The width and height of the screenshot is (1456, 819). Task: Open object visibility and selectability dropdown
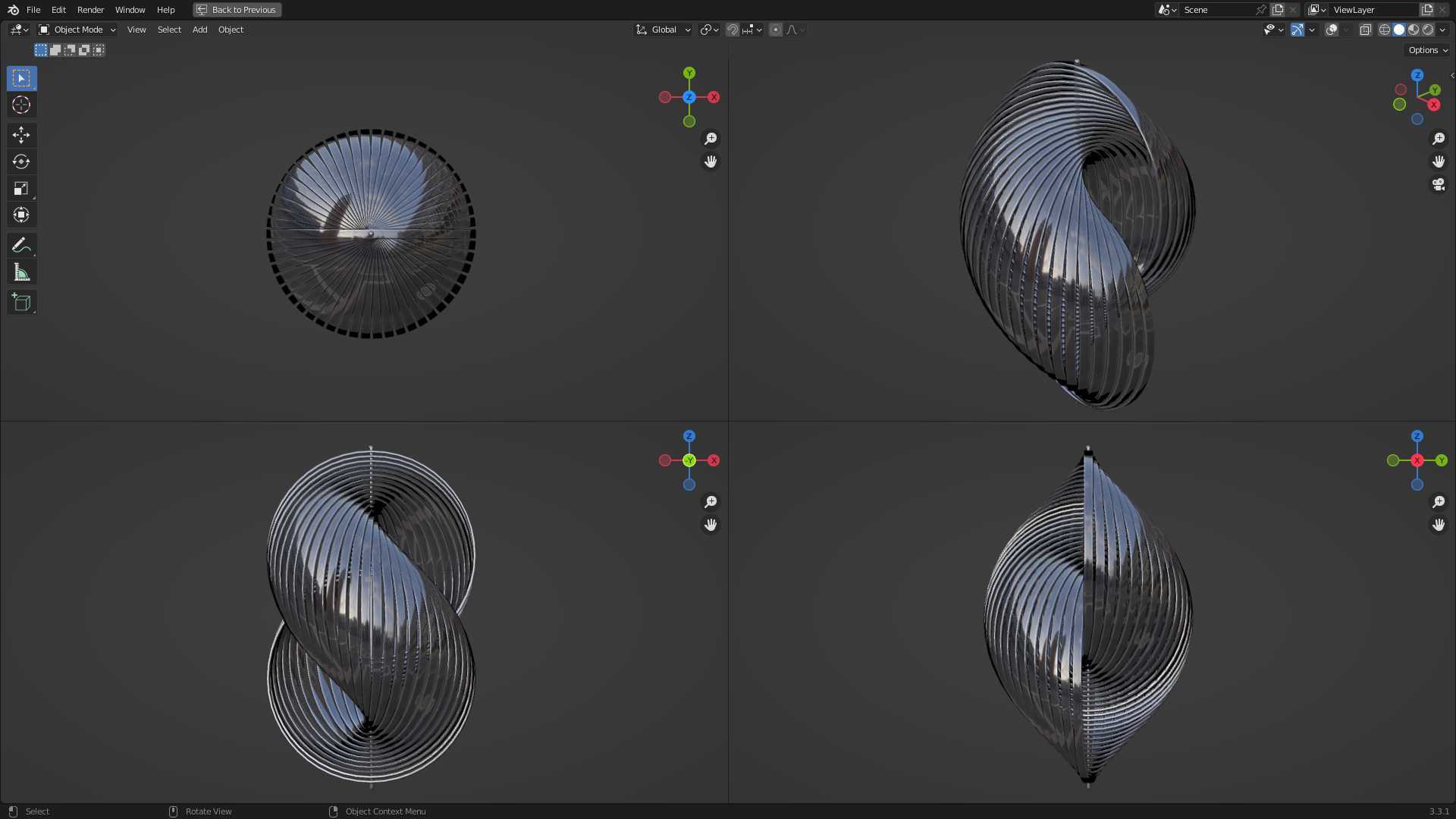click(x=1273, y=30)
